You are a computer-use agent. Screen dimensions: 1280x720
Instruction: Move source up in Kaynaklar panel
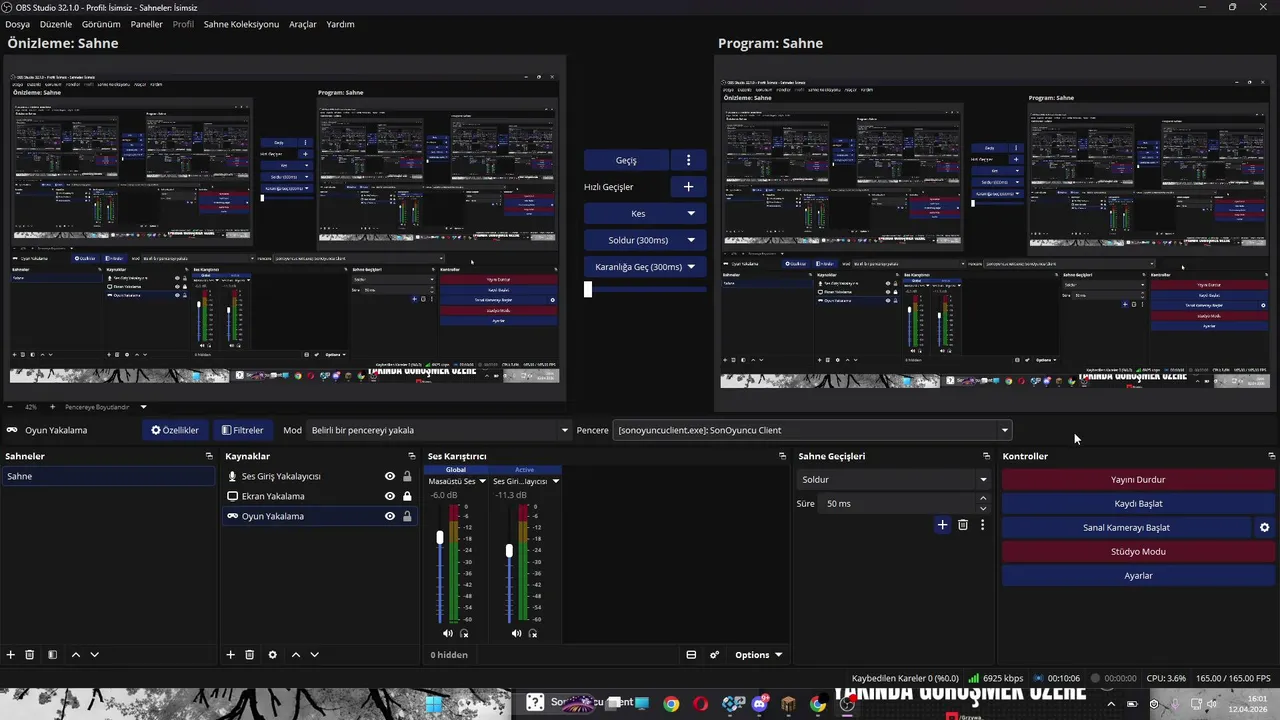[295, 655]
